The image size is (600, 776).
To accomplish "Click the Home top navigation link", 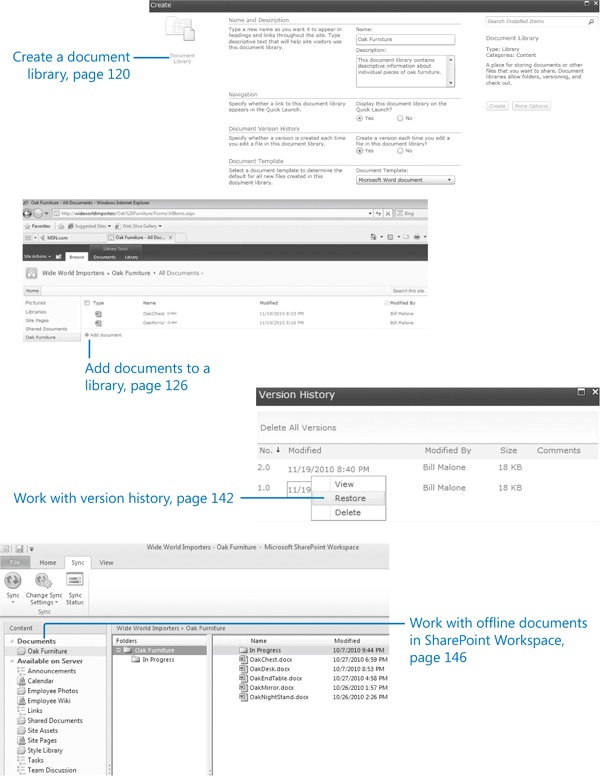I will pos(32,291).
